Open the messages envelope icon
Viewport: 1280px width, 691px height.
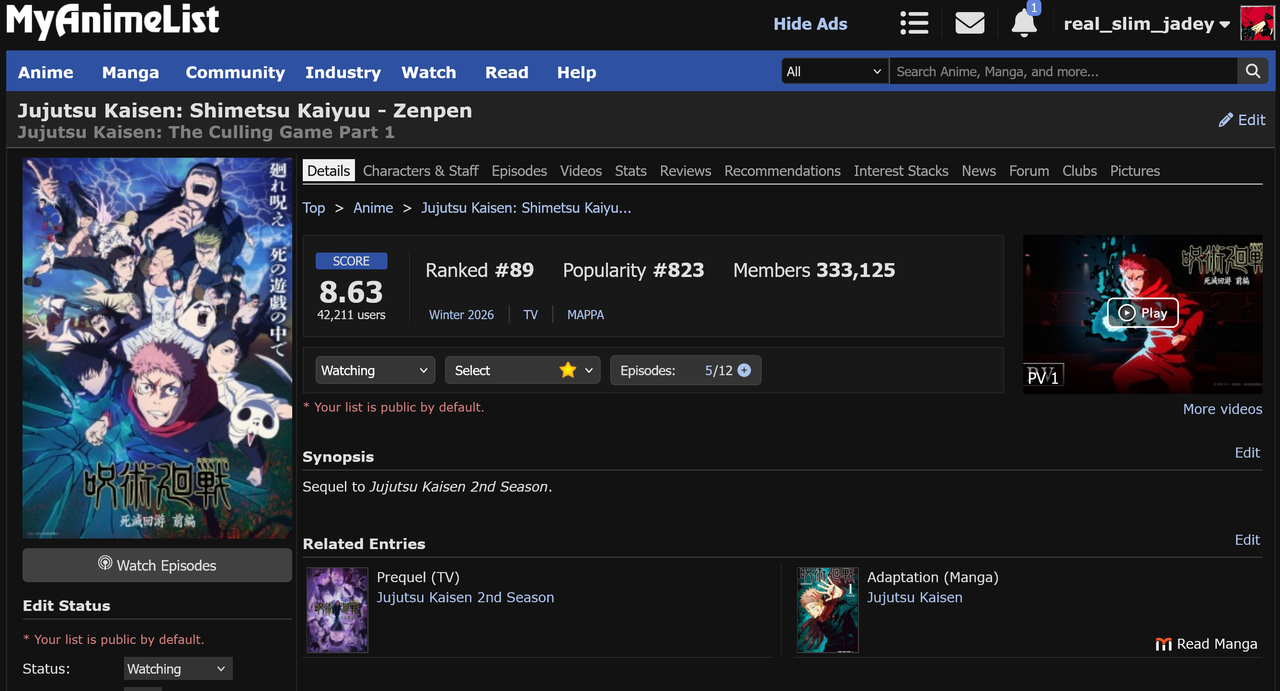pos(970,23)
